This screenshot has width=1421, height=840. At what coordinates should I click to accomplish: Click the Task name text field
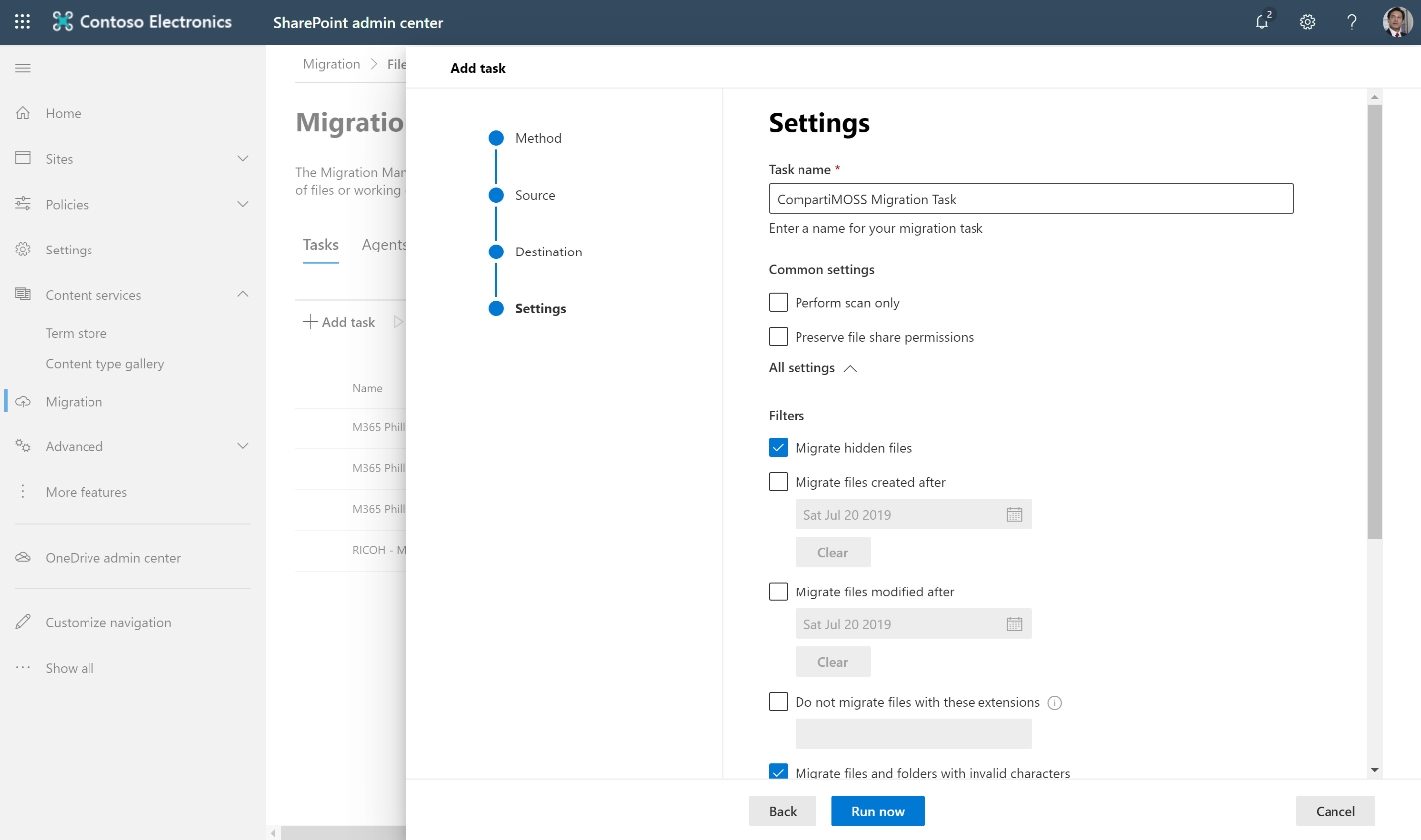coord(1030,199)
